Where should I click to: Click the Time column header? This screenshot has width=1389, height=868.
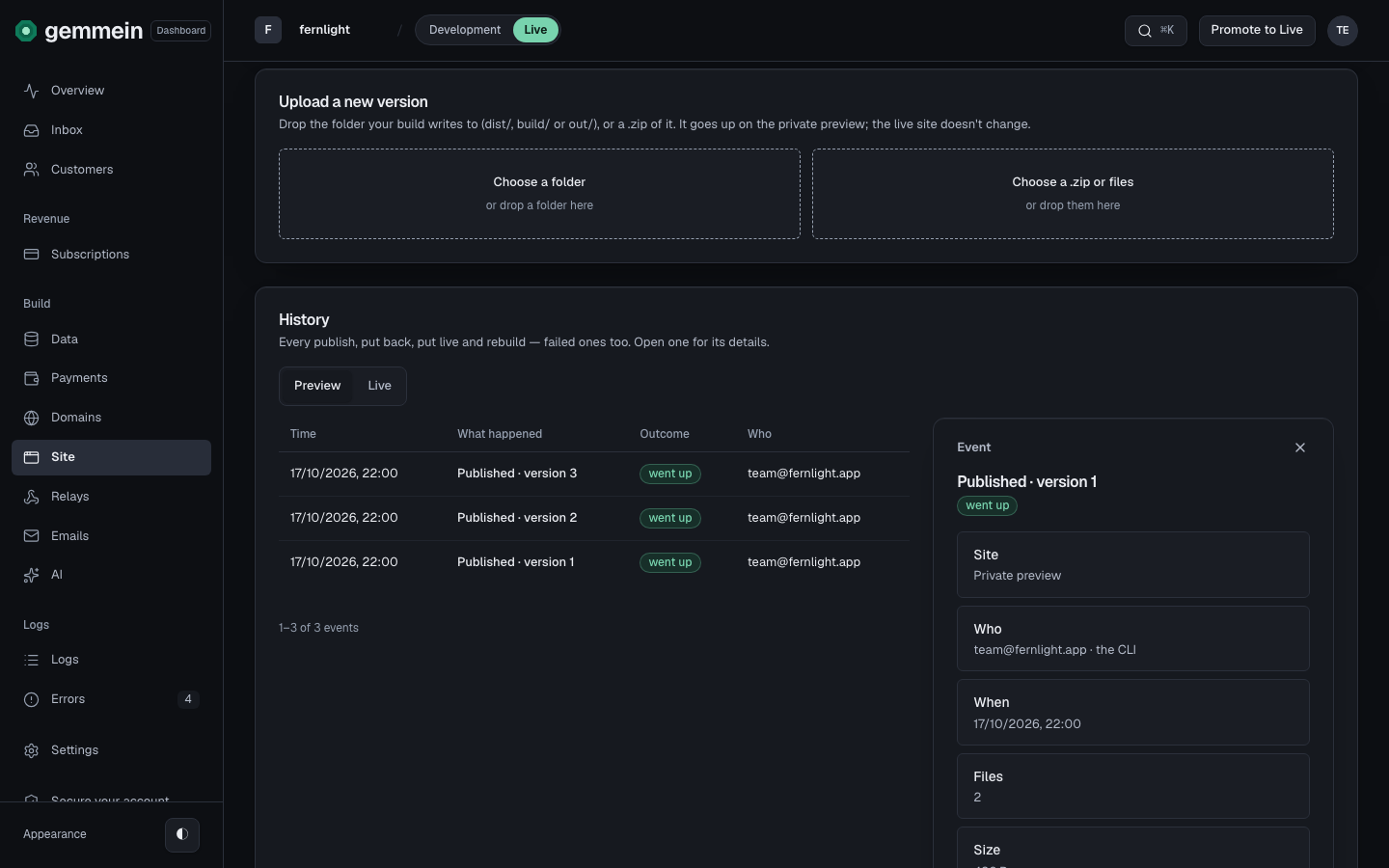click(x=303, y=434)
